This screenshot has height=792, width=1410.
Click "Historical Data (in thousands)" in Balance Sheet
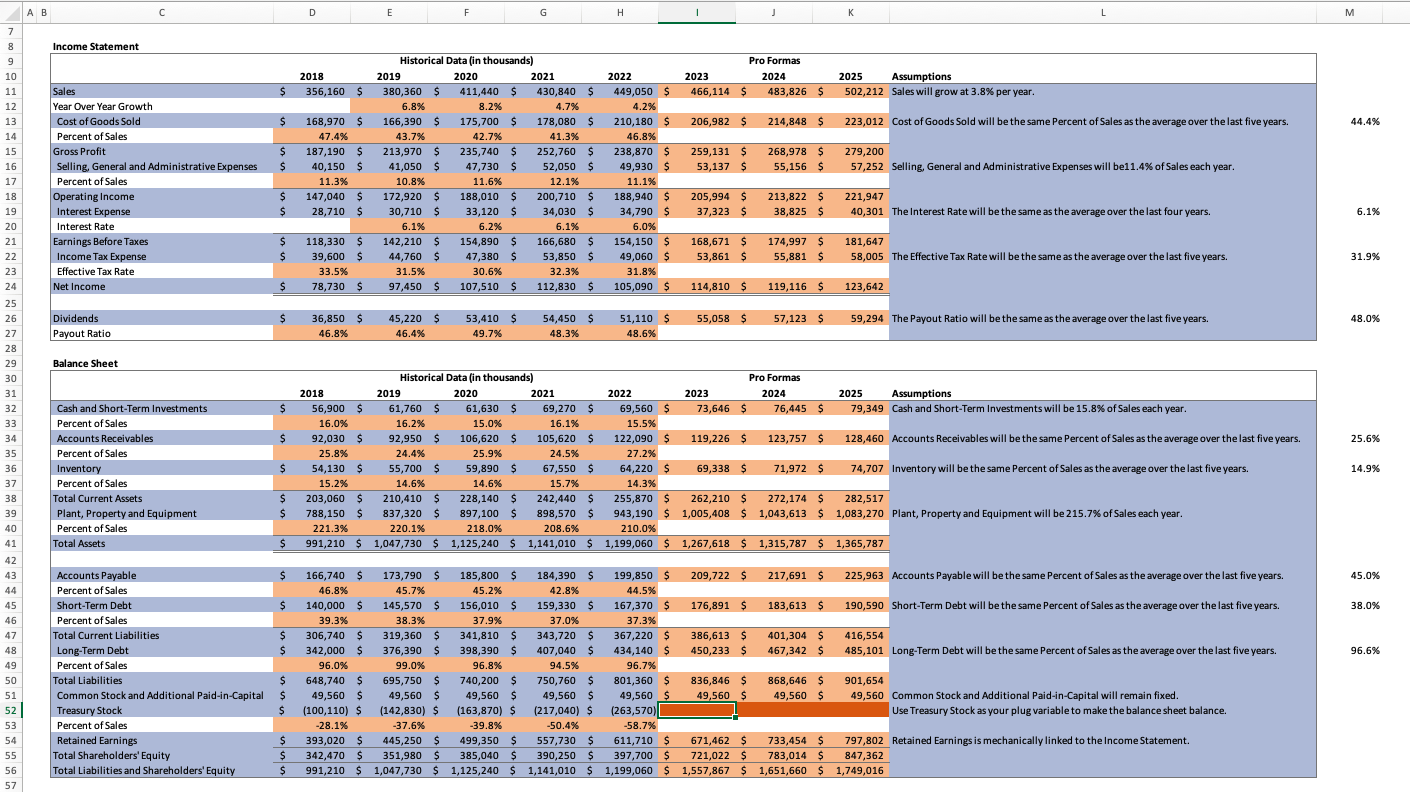click(466, 378)
